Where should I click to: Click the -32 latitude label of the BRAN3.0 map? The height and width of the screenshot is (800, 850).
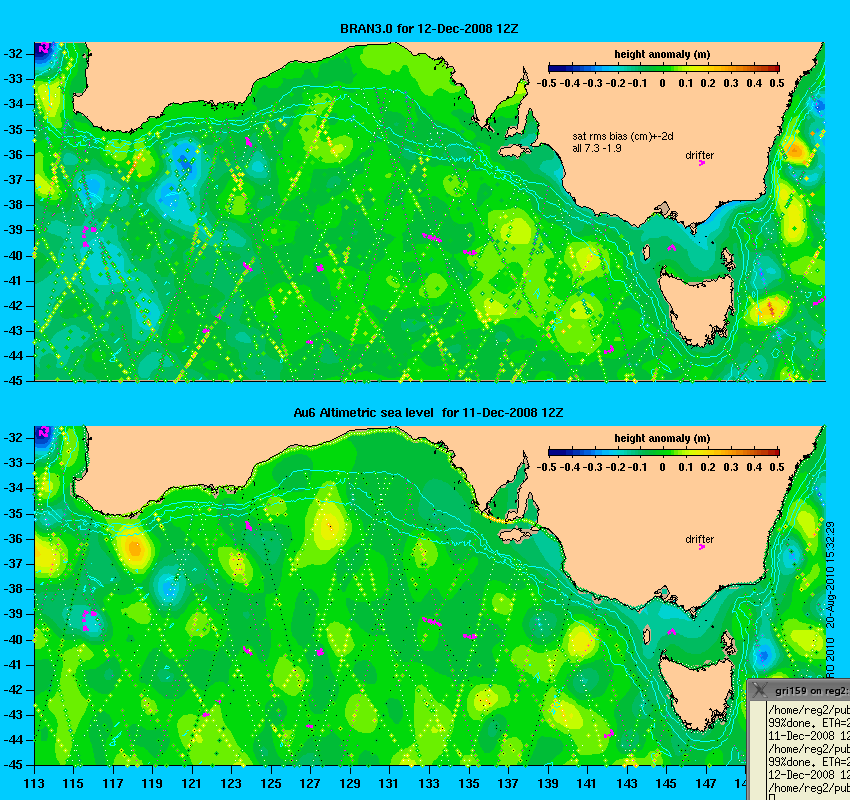[x=13, y=54]
